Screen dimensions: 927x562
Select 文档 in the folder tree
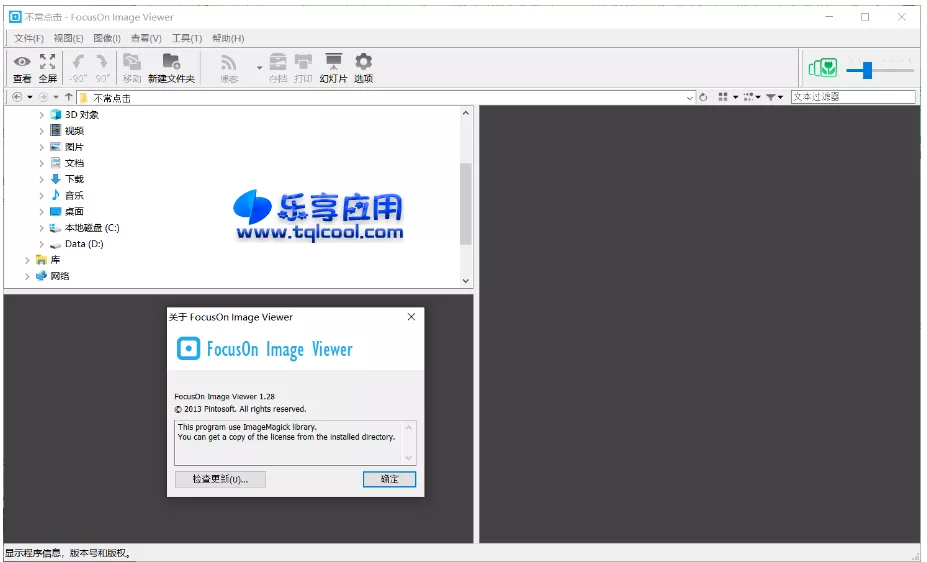[x=74, y=163]
